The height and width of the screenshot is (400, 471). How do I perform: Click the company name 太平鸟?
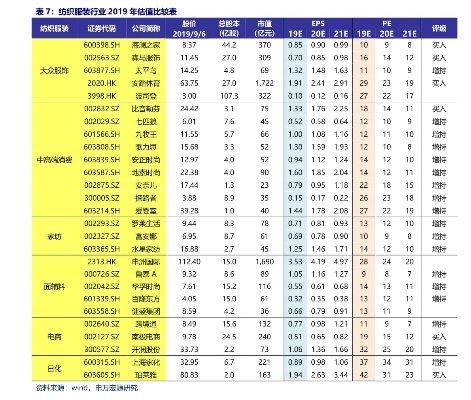point(146,71)
